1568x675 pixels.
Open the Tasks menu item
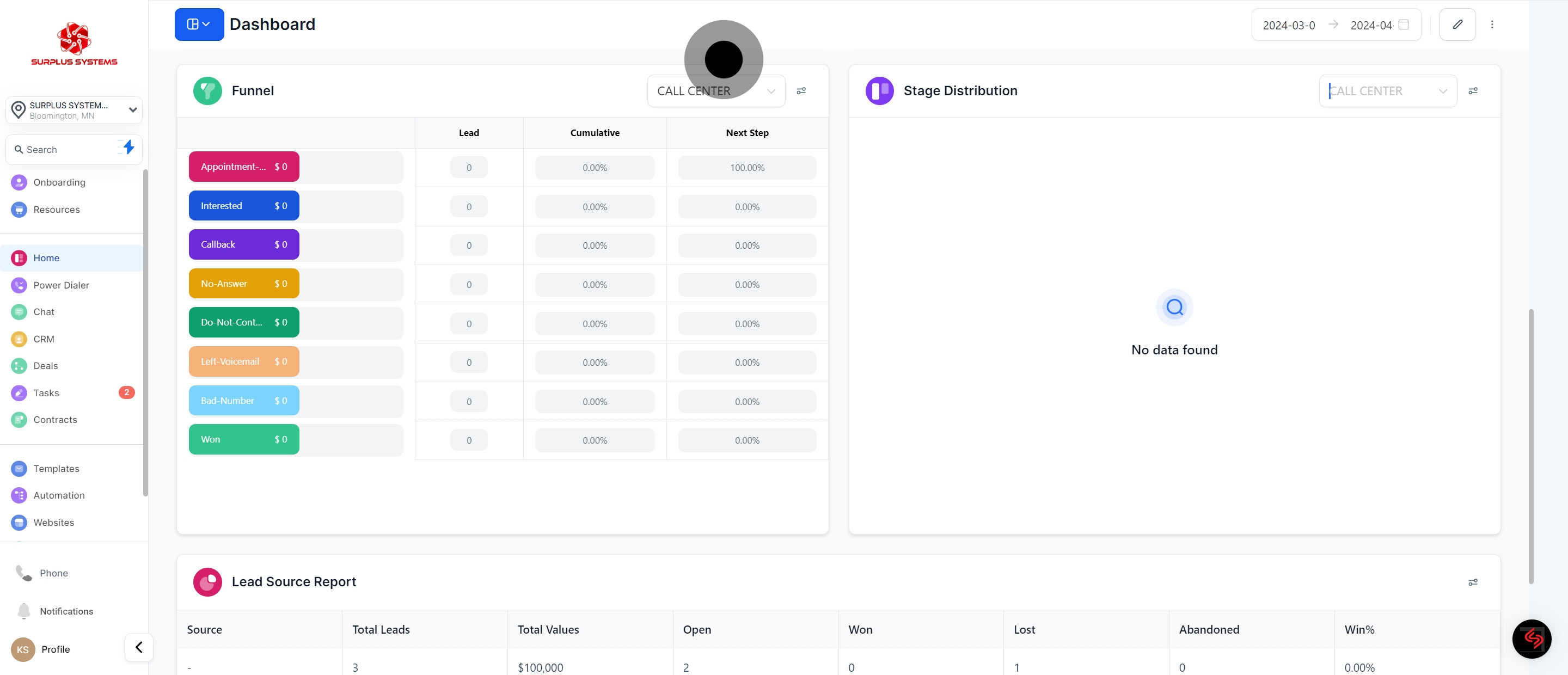(46, 392)
